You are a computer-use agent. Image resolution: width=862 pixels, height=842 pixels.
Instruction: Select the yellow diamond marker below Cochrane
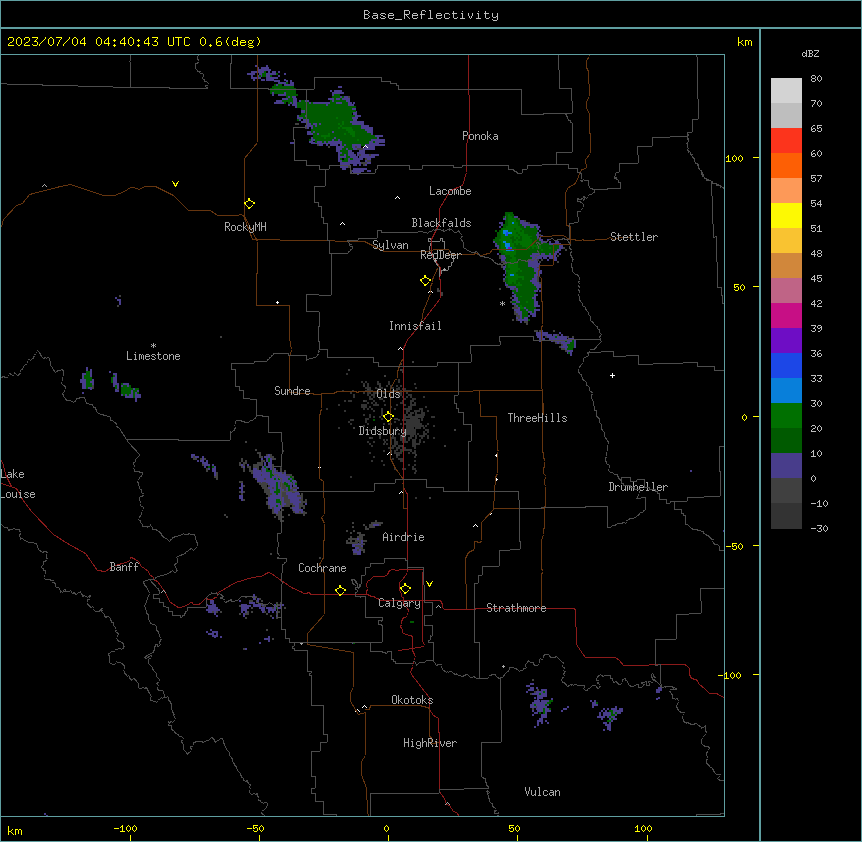pyautogui.click(x=340, y=590)
